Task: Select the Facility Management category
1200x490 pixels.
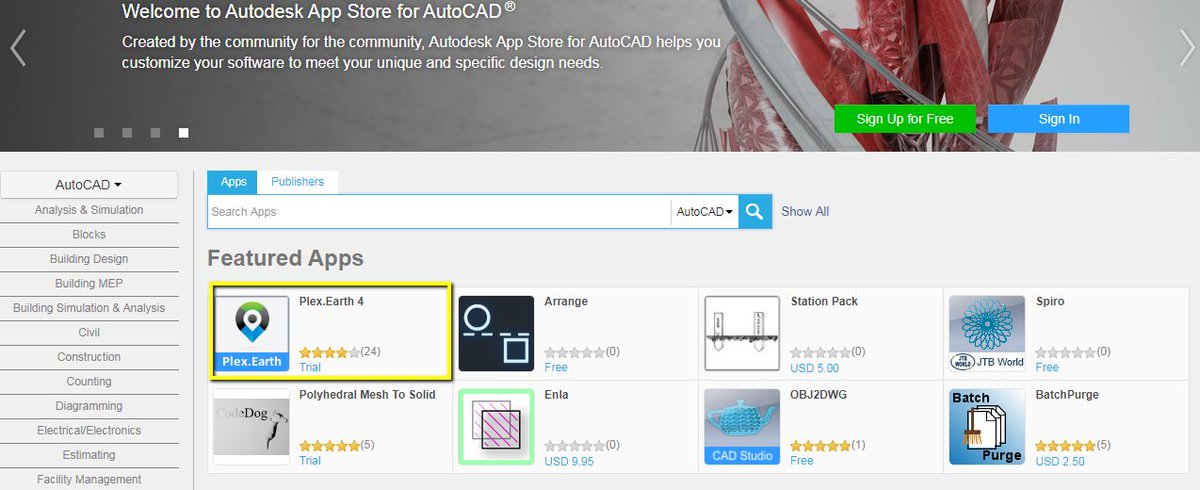Action: (89, 480)
